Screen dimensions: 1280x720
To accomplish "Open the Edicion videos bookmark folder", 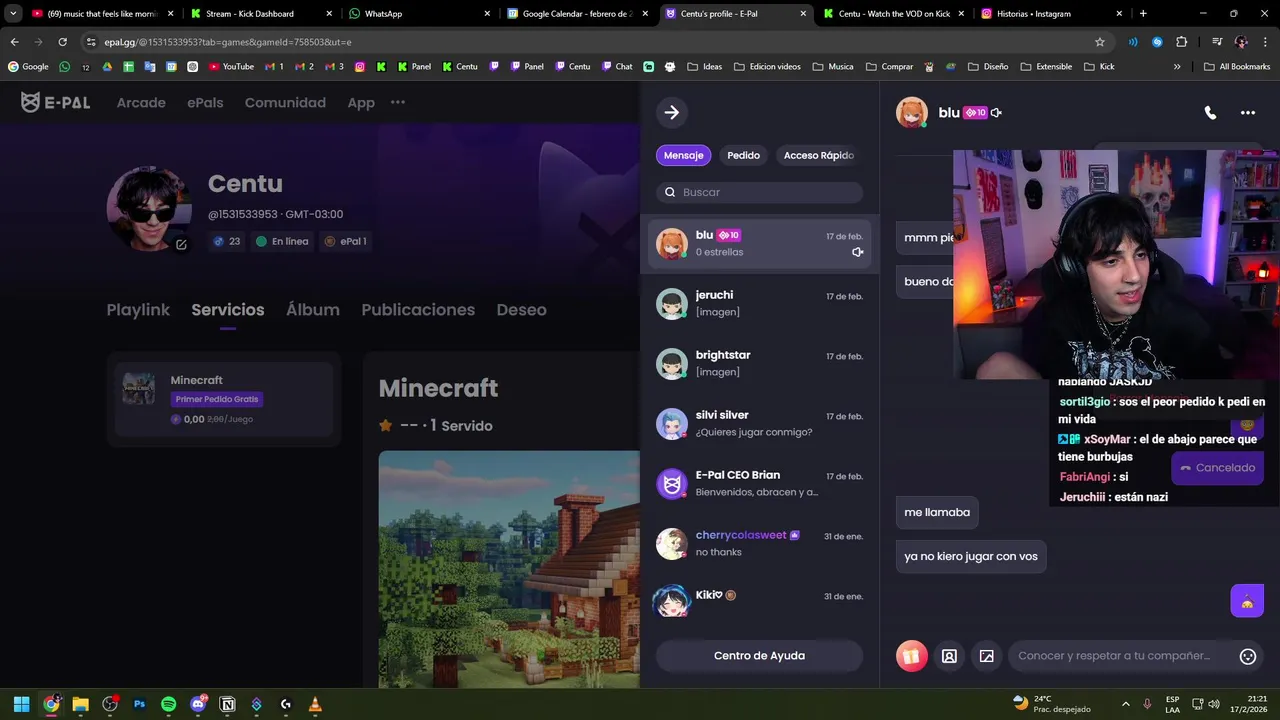I will 767,67.
